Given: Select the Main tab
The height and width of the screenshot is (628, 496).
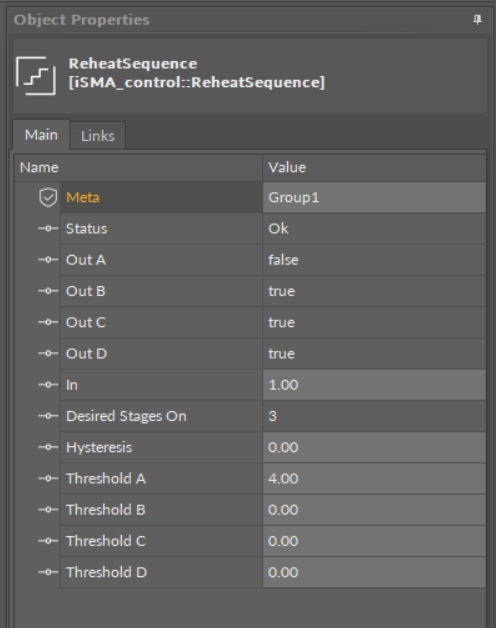Looking at the screenshot, I should click(x=41, y=135).
